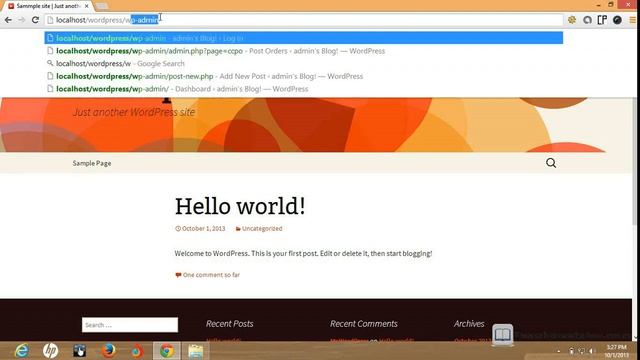Click the site search magnifier icon

tap(551, 163)
